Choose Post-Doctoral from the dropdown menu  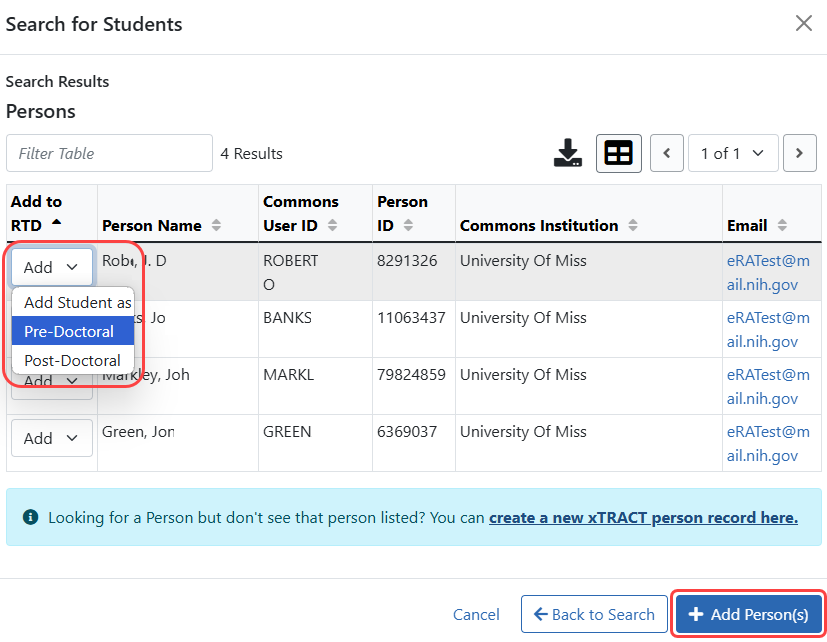point(72,360)
